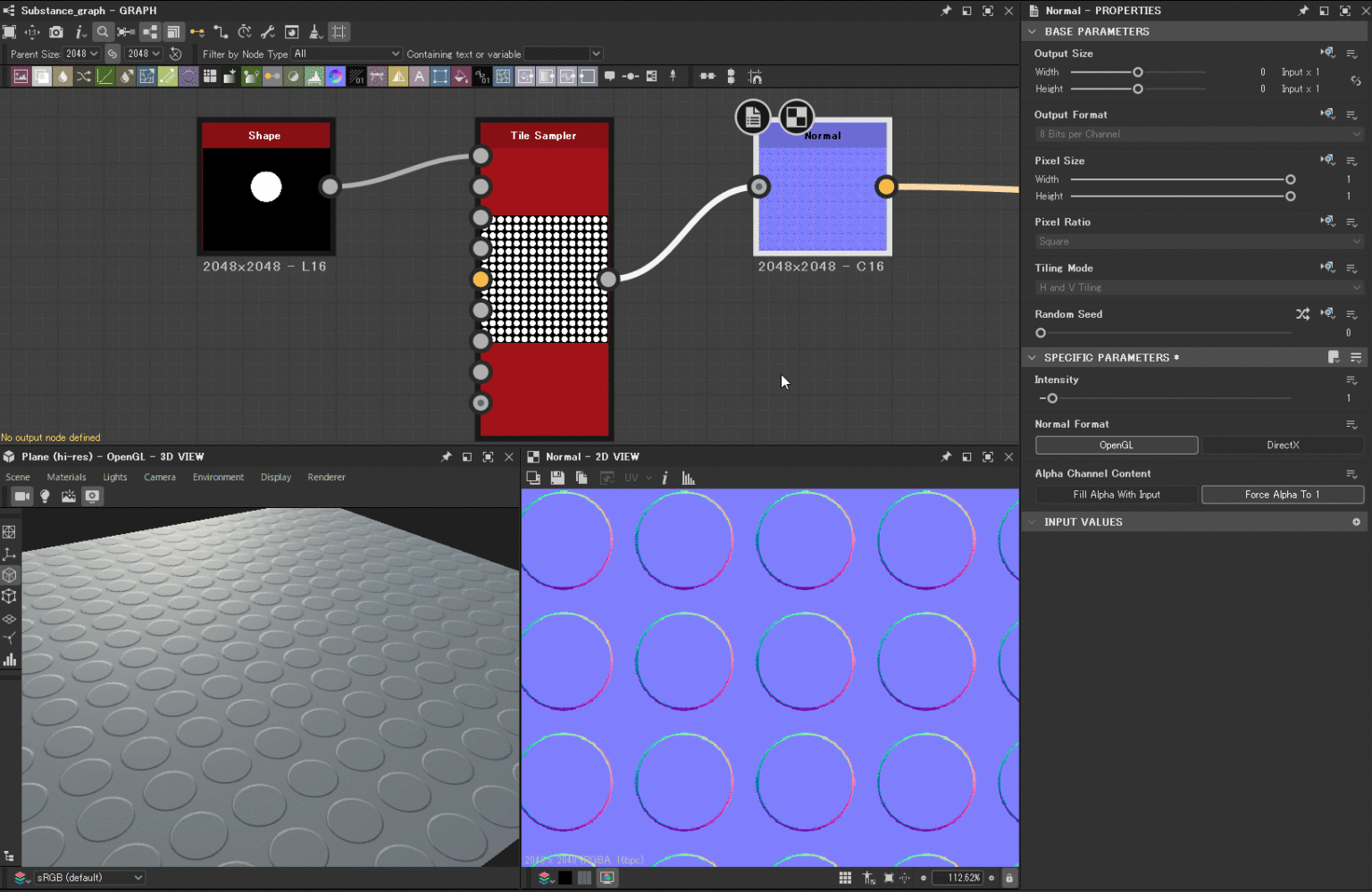Open the Environment menu of the 3D view
1372x892 pixels.
point(218,477)
